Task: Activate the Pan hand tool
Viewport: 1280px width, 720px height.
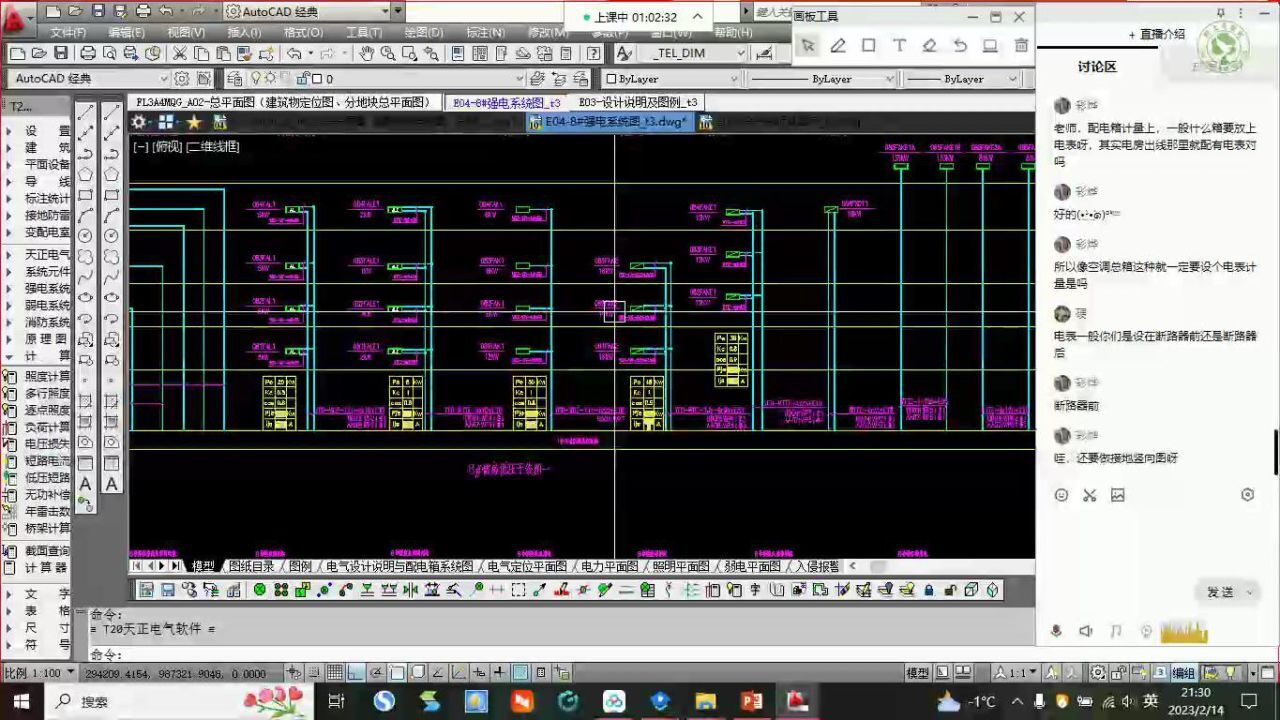Action: 366,53
